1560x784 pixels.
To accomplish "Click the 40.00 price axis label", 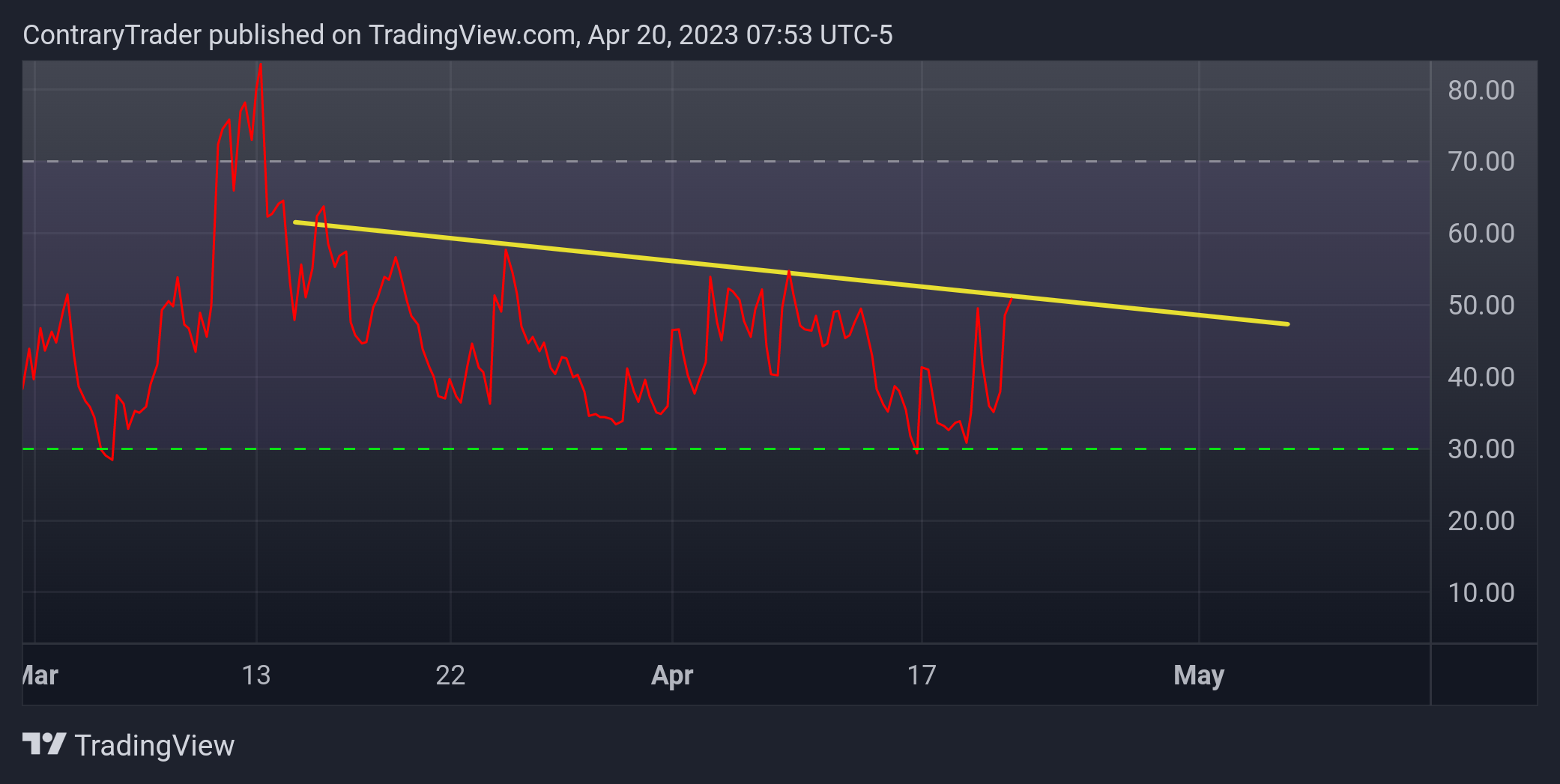I will (1481, 377).
